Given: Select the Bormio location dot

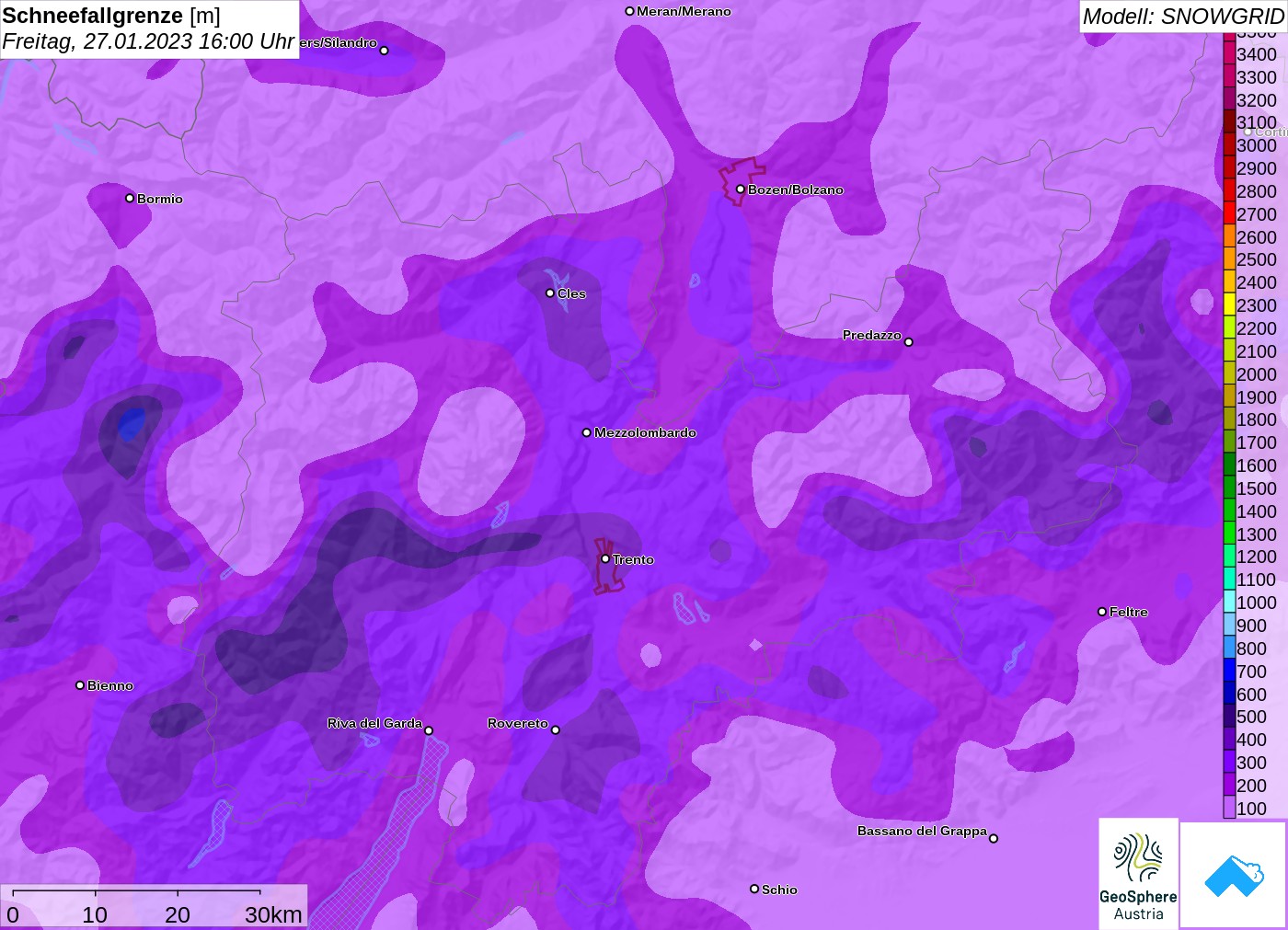Looking at the screenshot, I should pos(130,198).
